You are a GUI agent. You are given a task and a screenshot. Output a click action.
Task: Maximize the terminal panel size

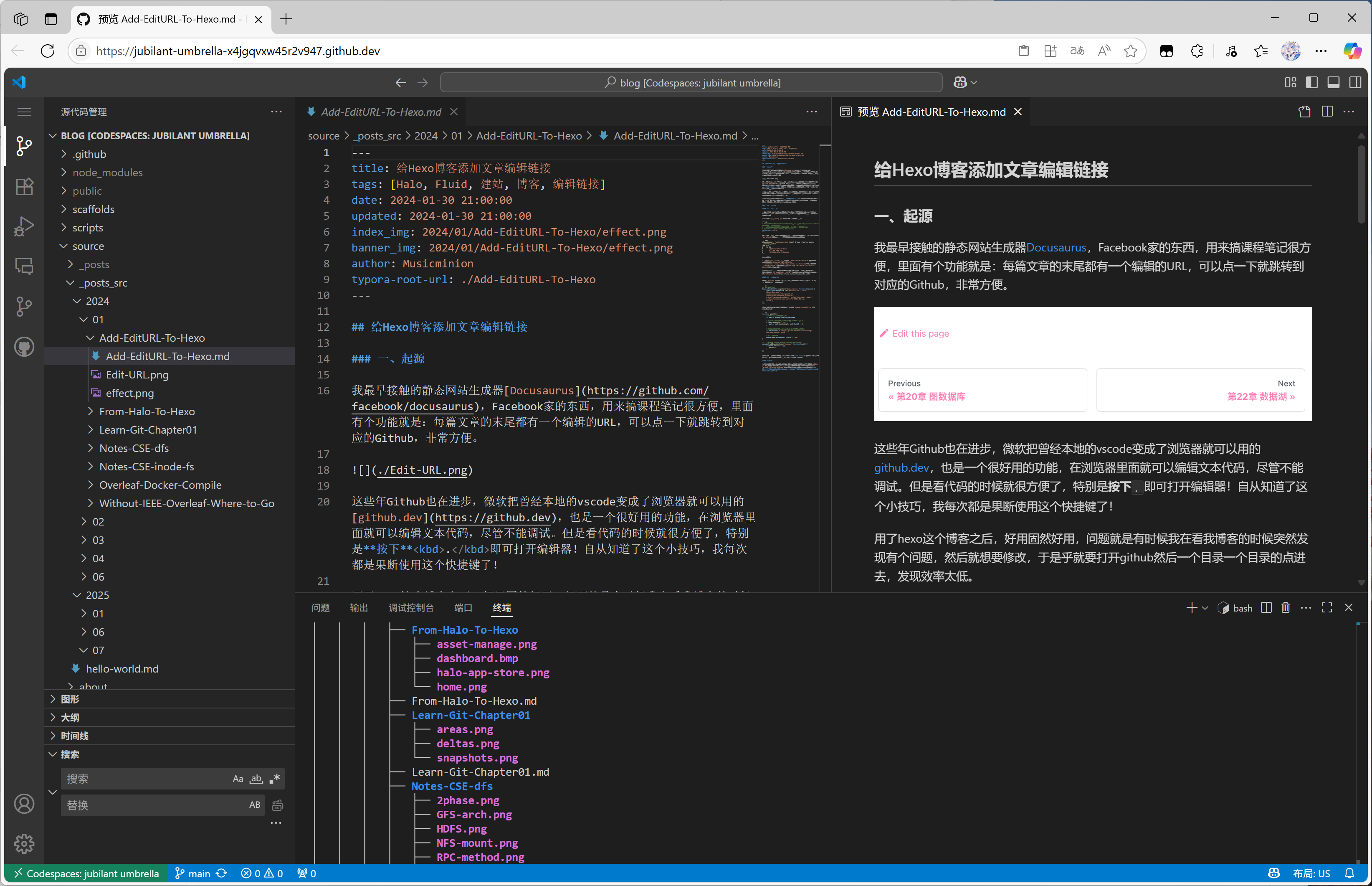click(x=1327, y=607)
